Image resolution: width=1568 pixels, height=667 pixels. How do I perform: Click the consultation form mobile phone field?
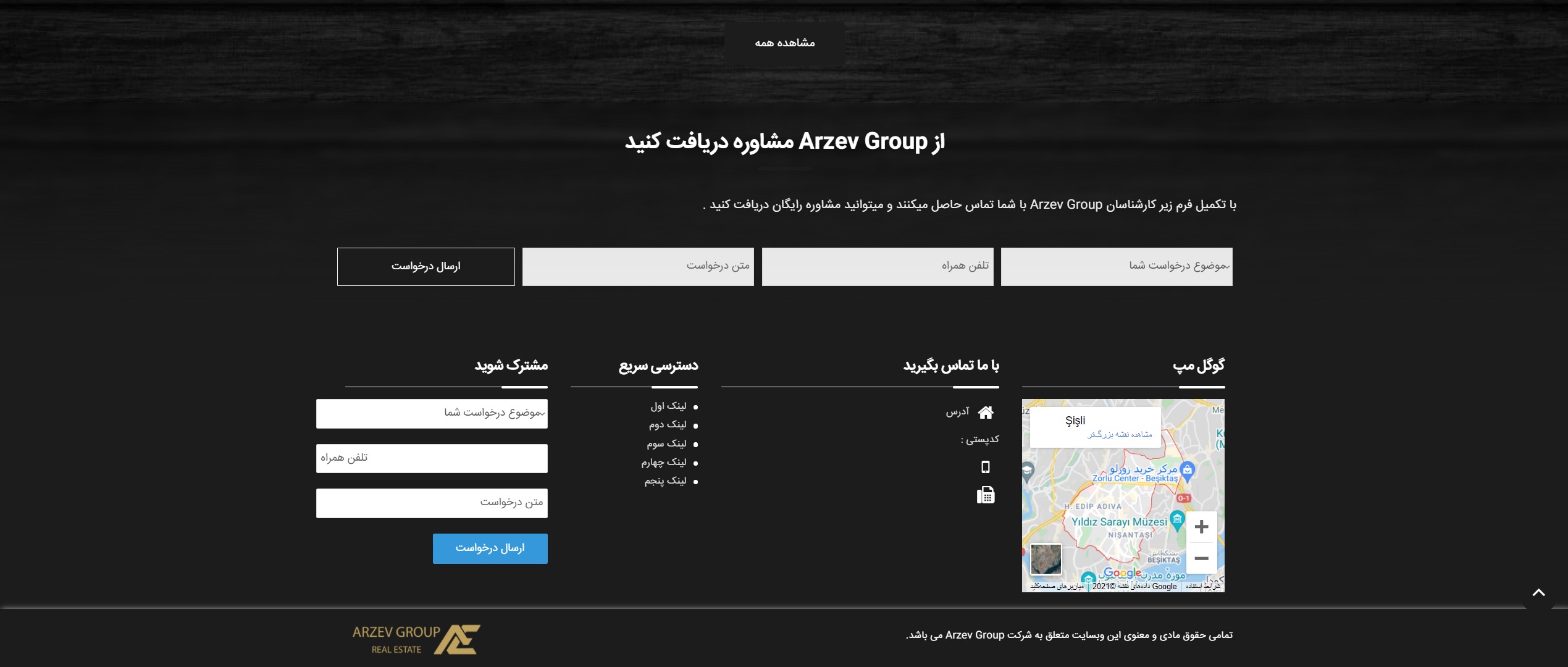coord(878,267)
